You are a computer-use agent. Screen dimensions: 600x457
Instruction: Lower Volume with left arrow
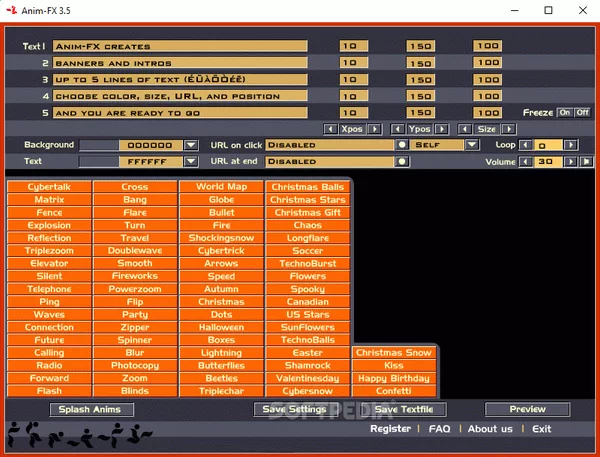[526, 162]
